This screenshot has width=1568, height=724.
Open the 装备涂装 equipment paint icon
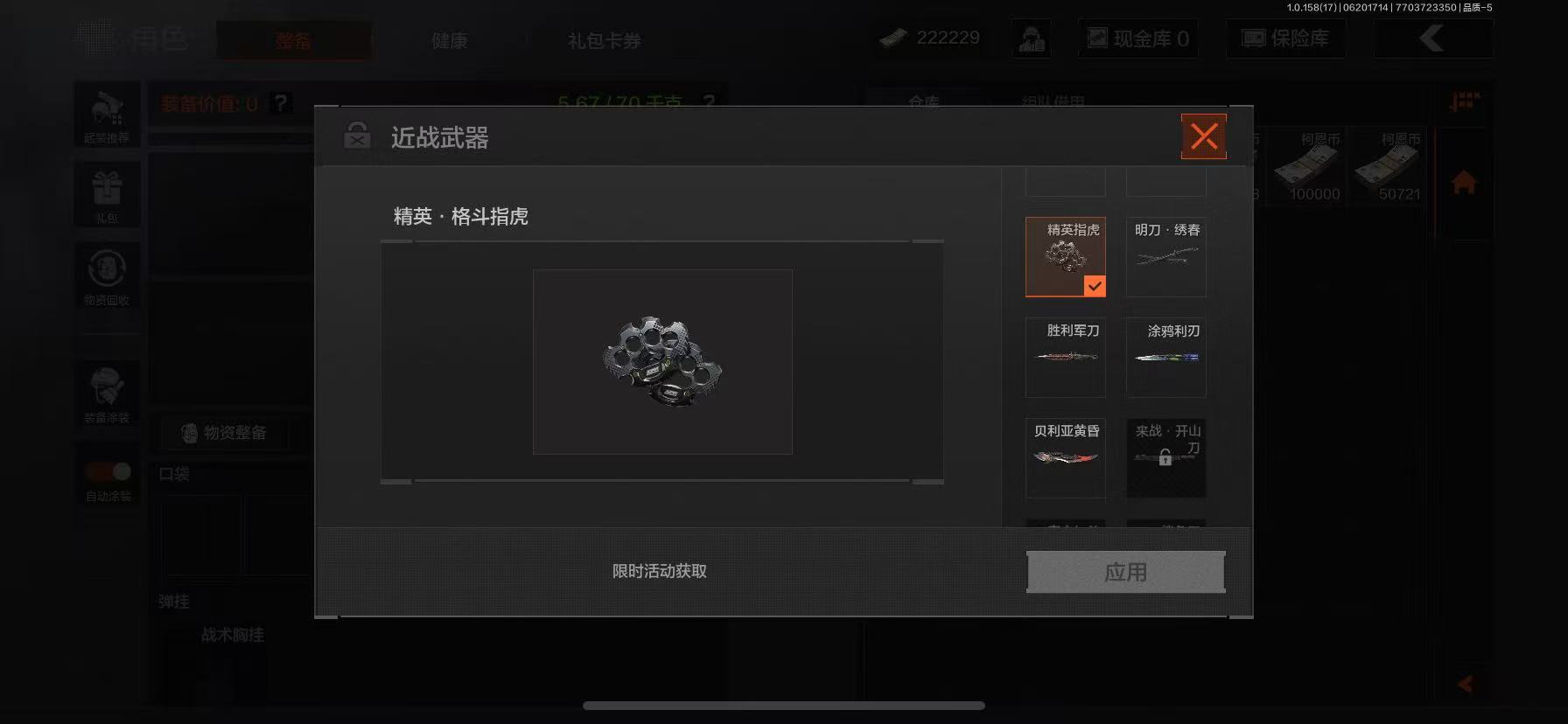[x=107, y=393]
